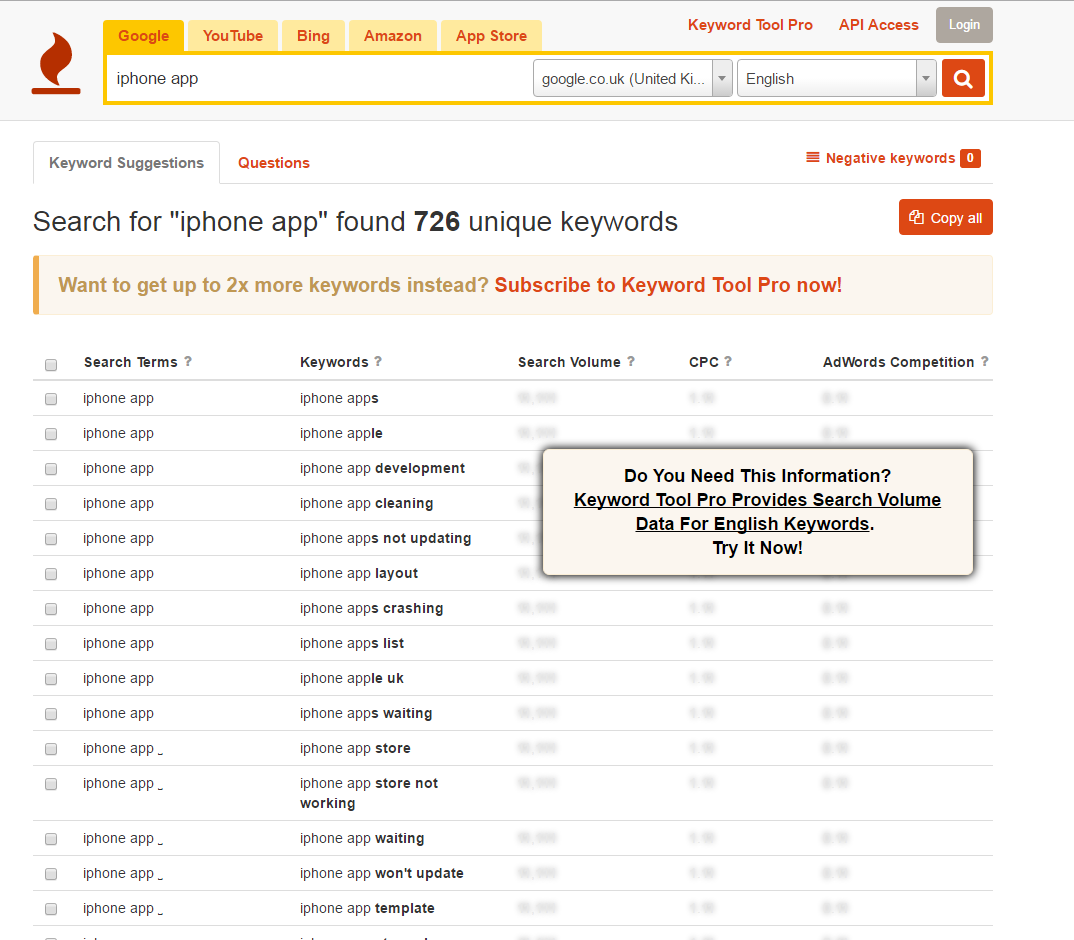Click the keyword 'iphone app store not working'
Viewport: 1074px width, 940px height.
[369, 793]
